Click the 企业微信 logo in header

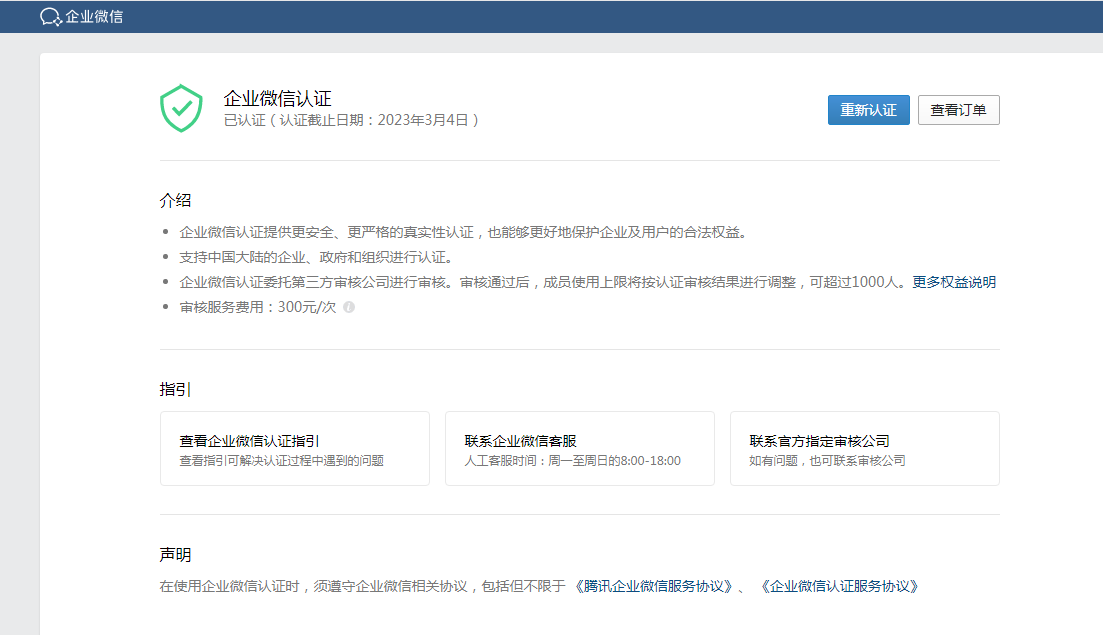[82, 16]
